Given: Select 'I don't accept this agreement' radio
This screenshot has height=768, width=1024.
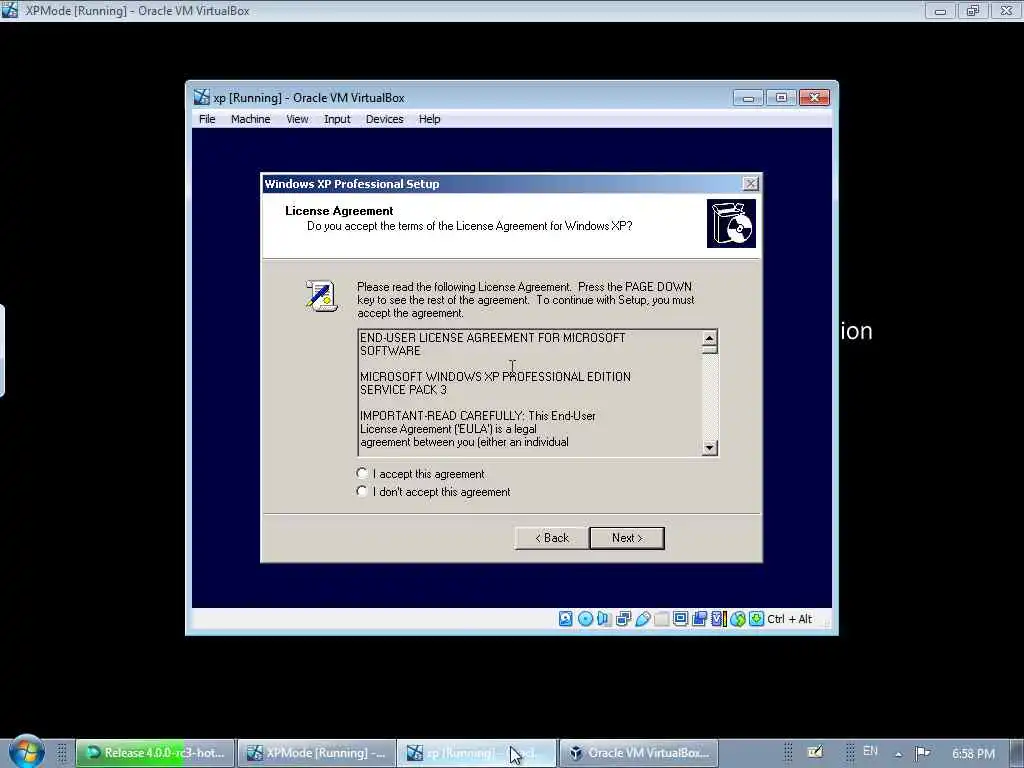Looking at the screenshot, I should 362,491.
